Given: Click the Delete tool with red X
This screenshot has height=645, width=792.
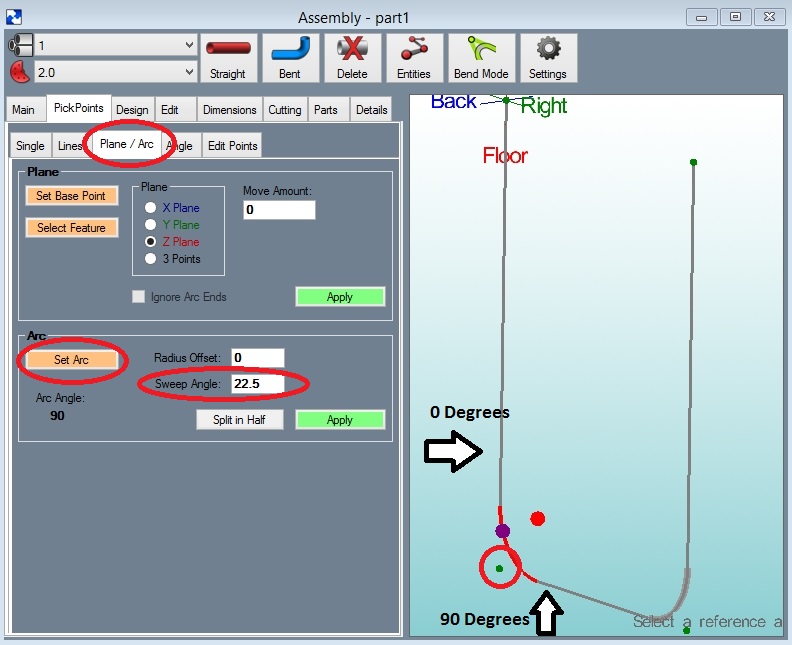Looking at the screenshot, I should click(x=353, y=58).
